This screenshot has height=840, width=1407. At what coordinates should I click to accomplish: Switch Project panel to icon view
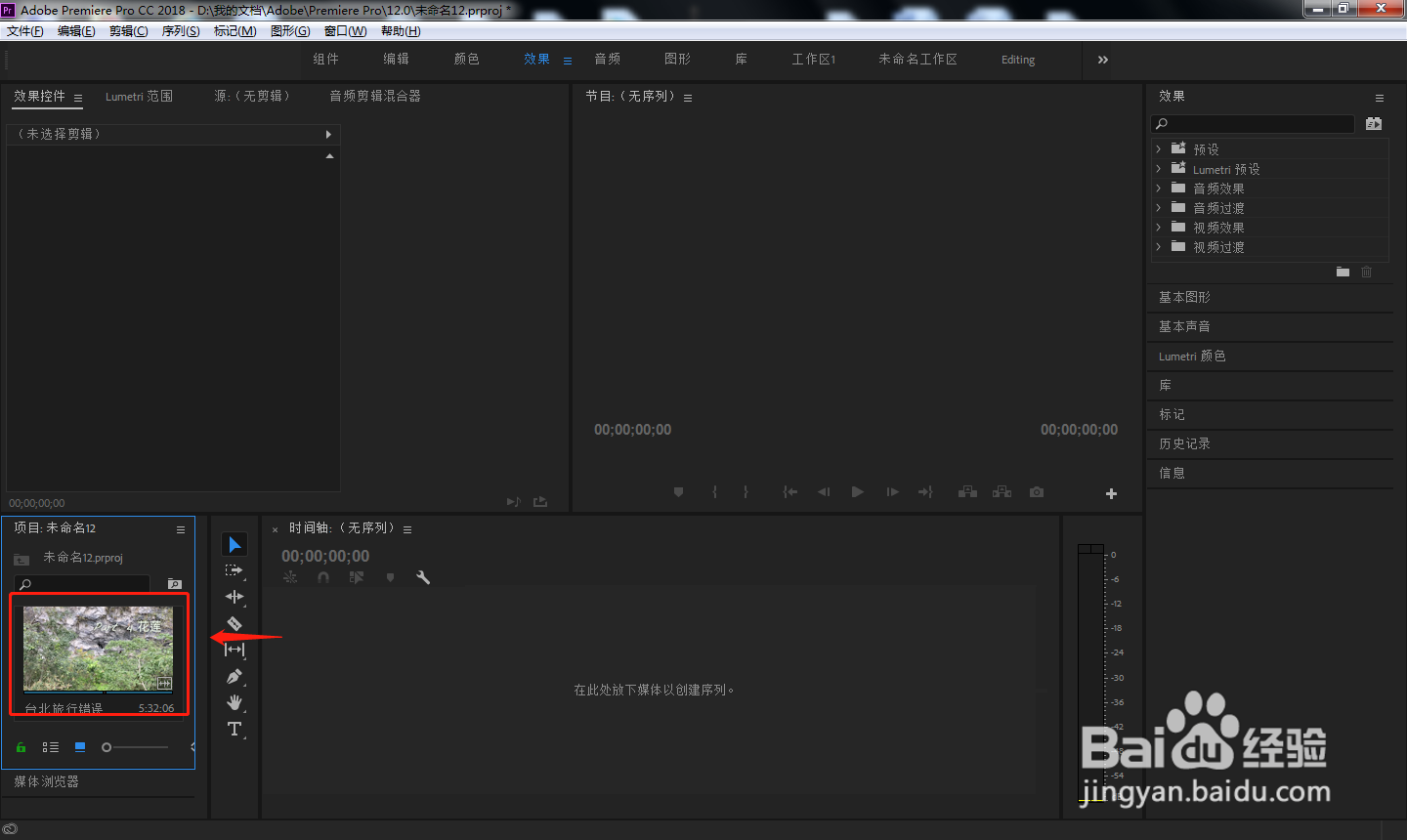(80, 747)
